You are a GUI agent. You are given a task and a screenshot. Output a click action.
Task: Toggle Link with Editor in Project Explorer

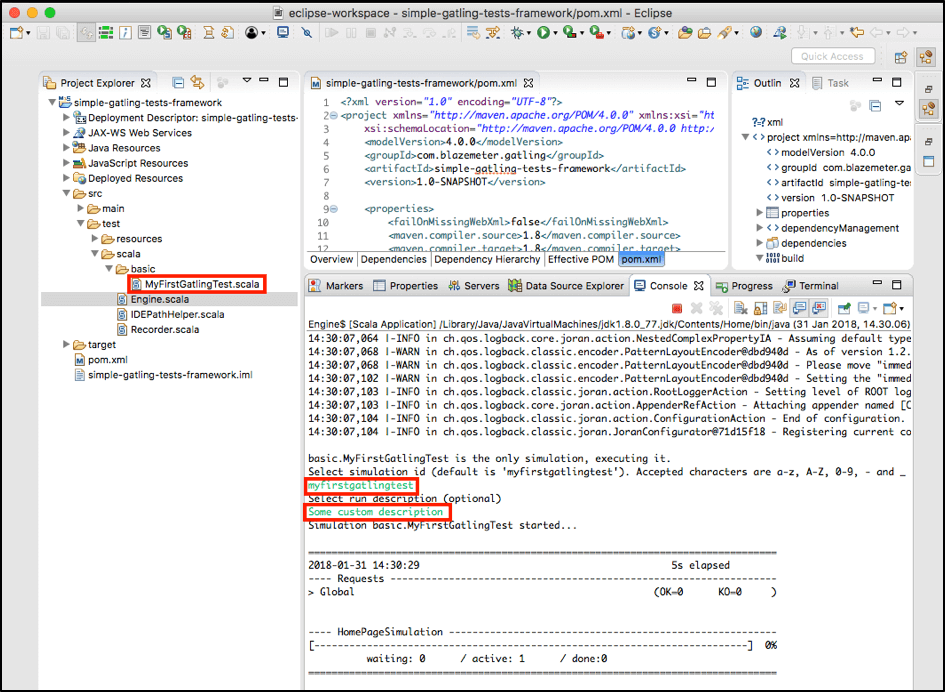[x=197, y=83]
